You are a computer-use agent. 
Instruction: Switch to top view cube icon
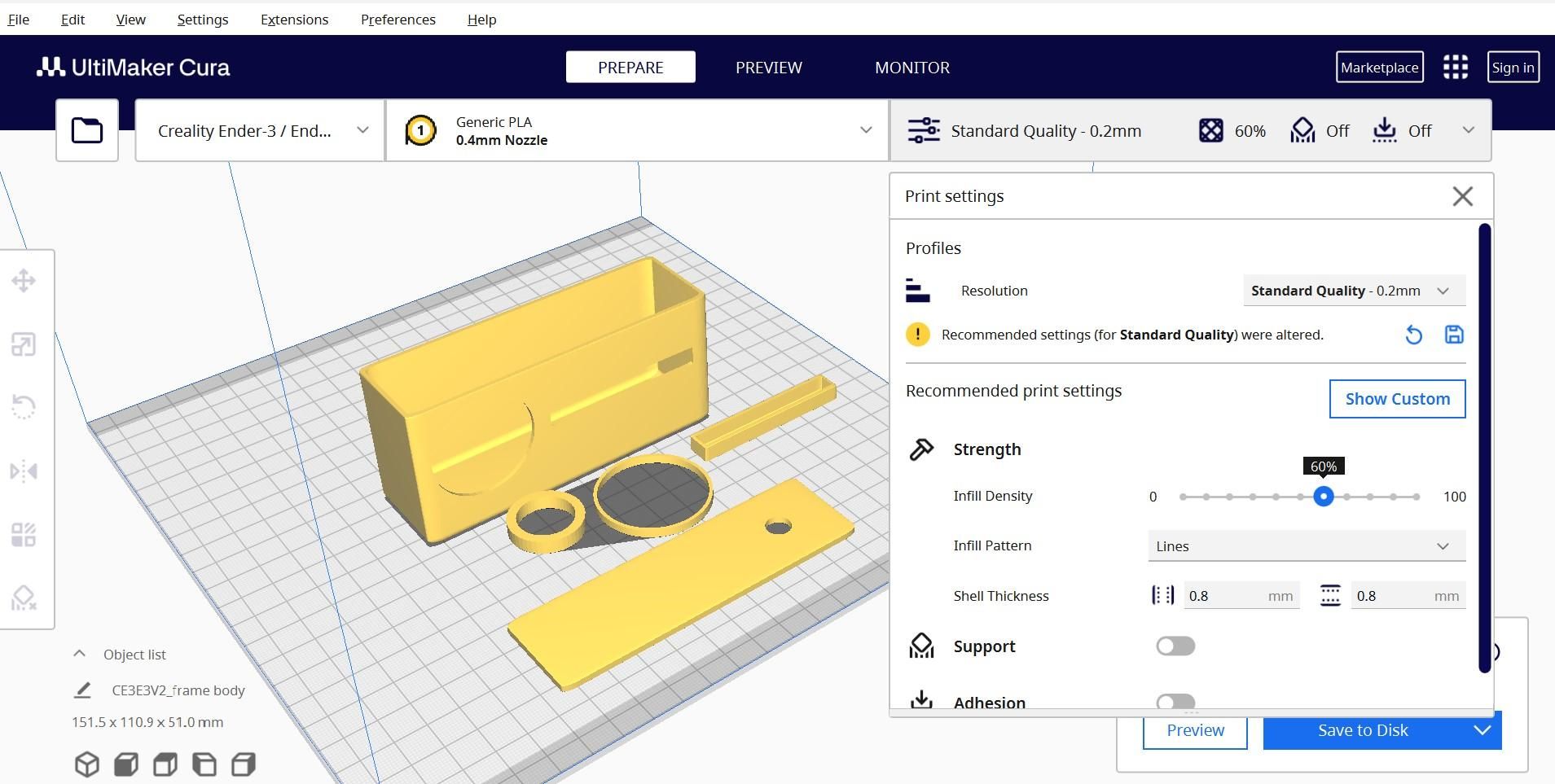point(165,764)
